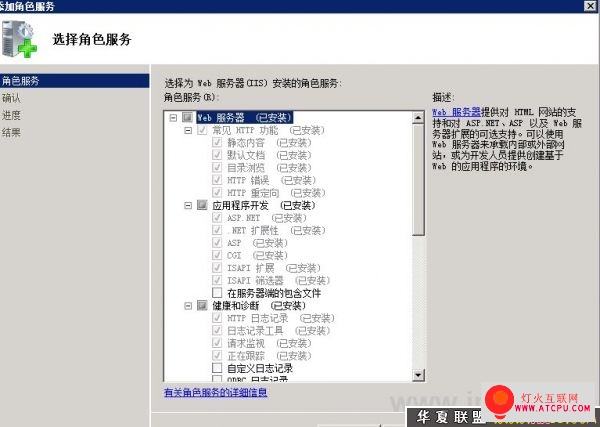Toggle the 目录浏览 checkbox

pos(217,168)
